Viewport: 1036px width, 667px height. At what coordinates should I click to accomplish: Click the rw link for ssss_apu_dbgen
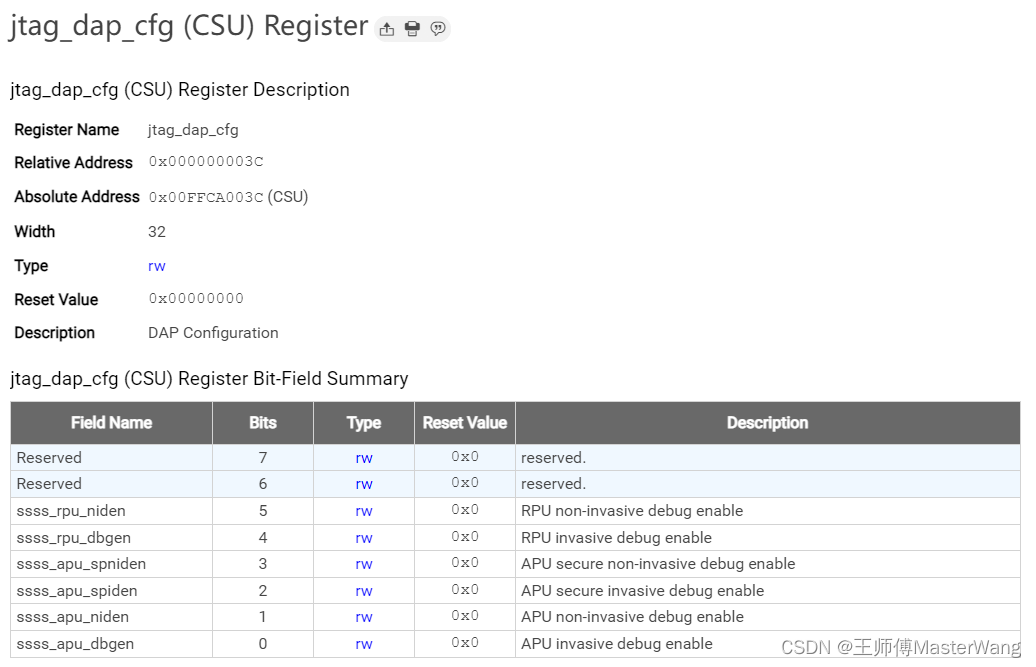(x=364, y=644)
